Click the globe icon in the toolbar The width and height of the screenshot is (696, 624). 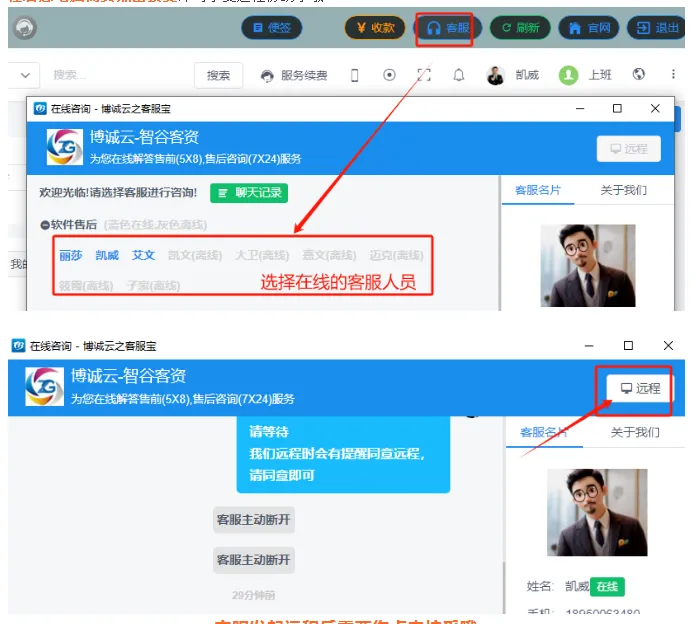[639, 75]
